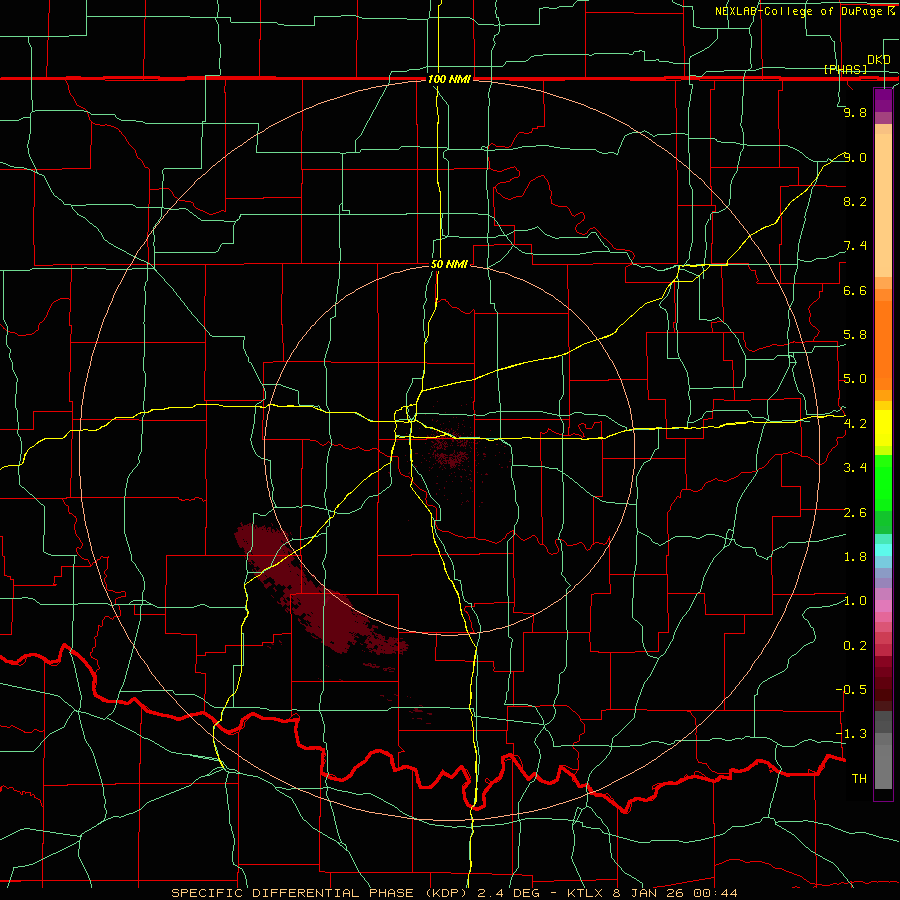Image resolution: width=900 pixels, height=900 pixels.
Task: Pick the pink swatch on the color bar
Action: [883, 606]
